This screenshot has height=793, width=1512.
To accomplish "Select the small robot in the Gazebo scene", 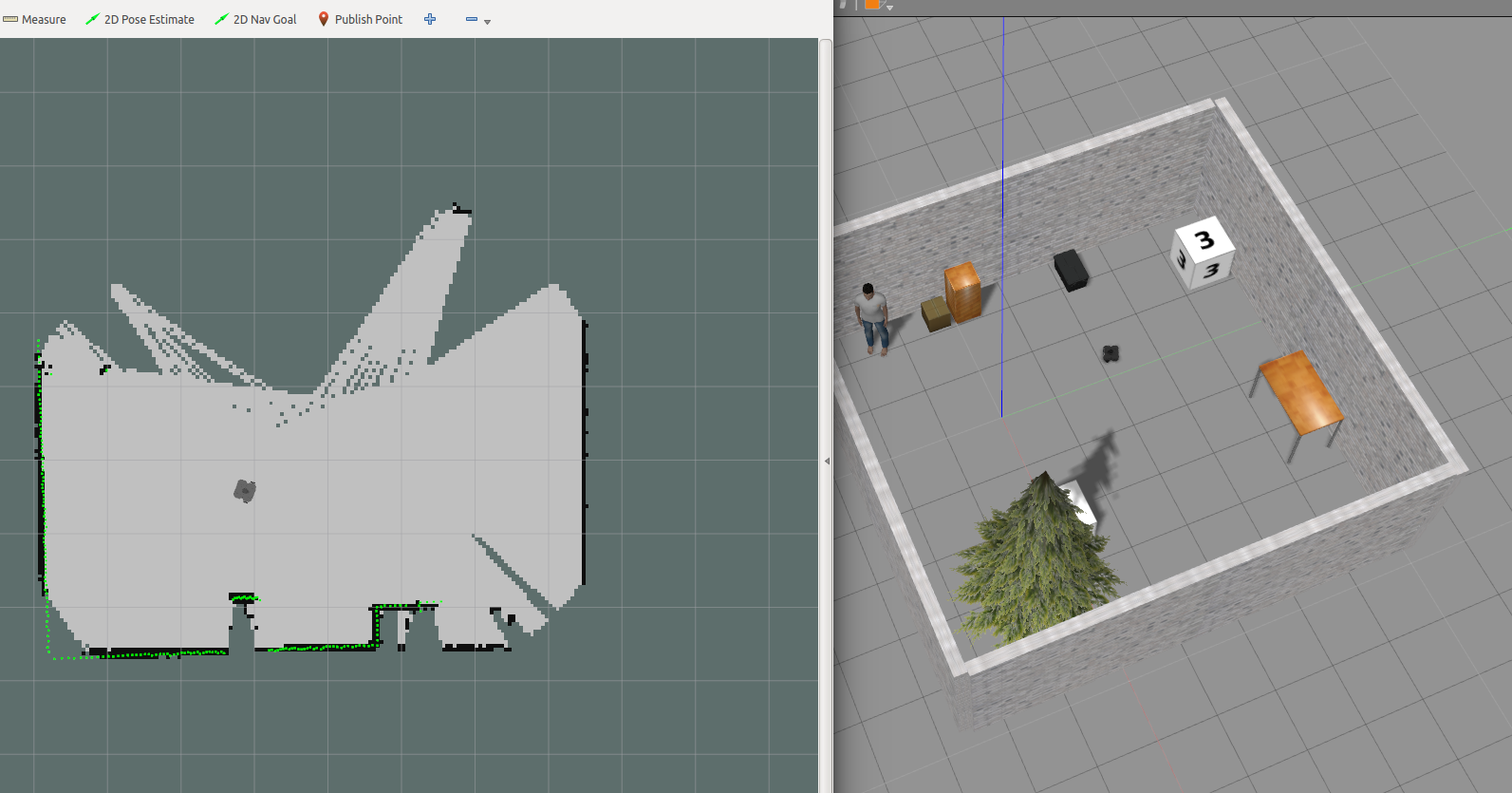I will pyautogui.click(x=1111, y=353).
